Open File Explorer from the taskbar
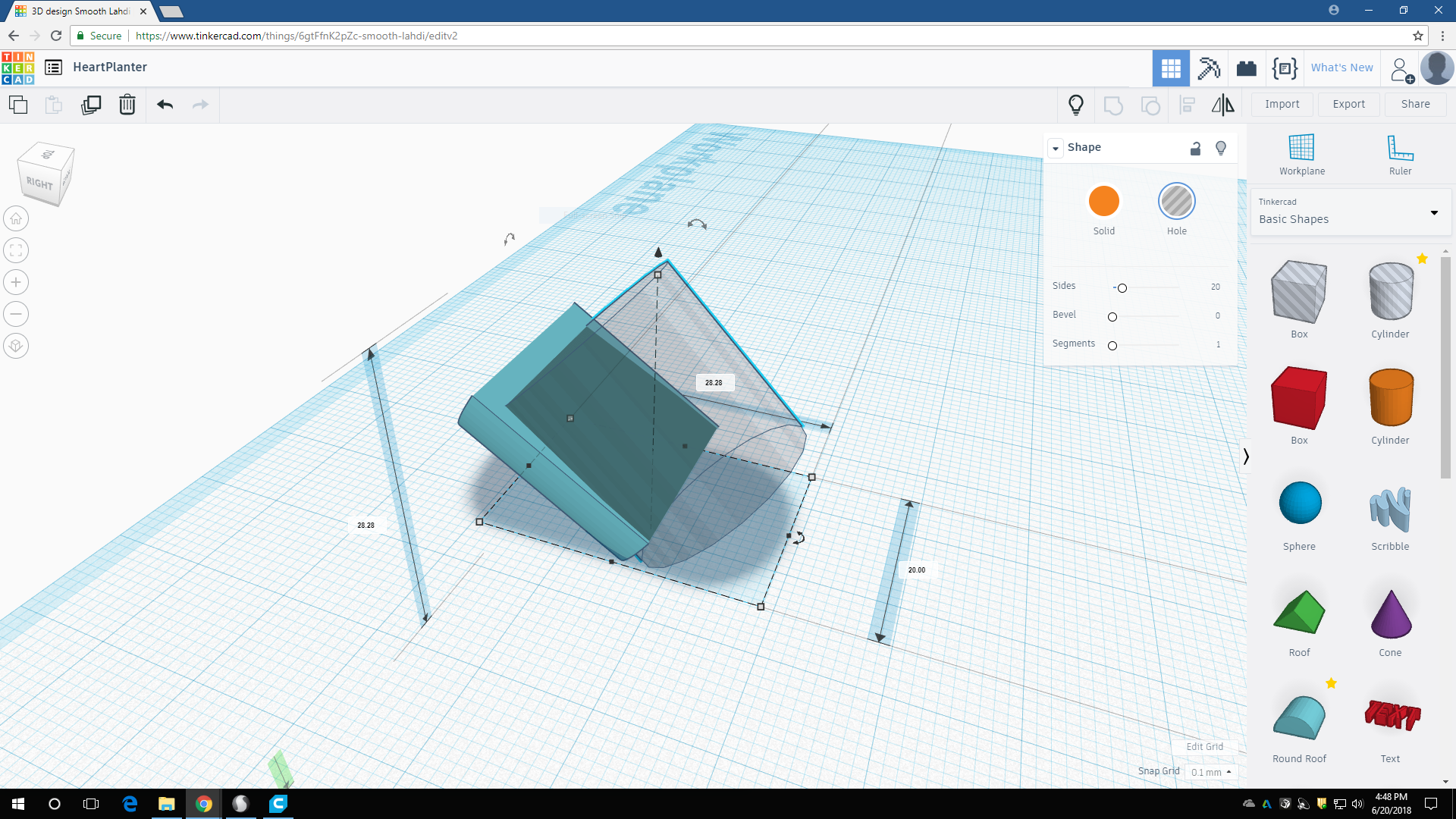This screenshot has width=1456, height=819. 166,804
